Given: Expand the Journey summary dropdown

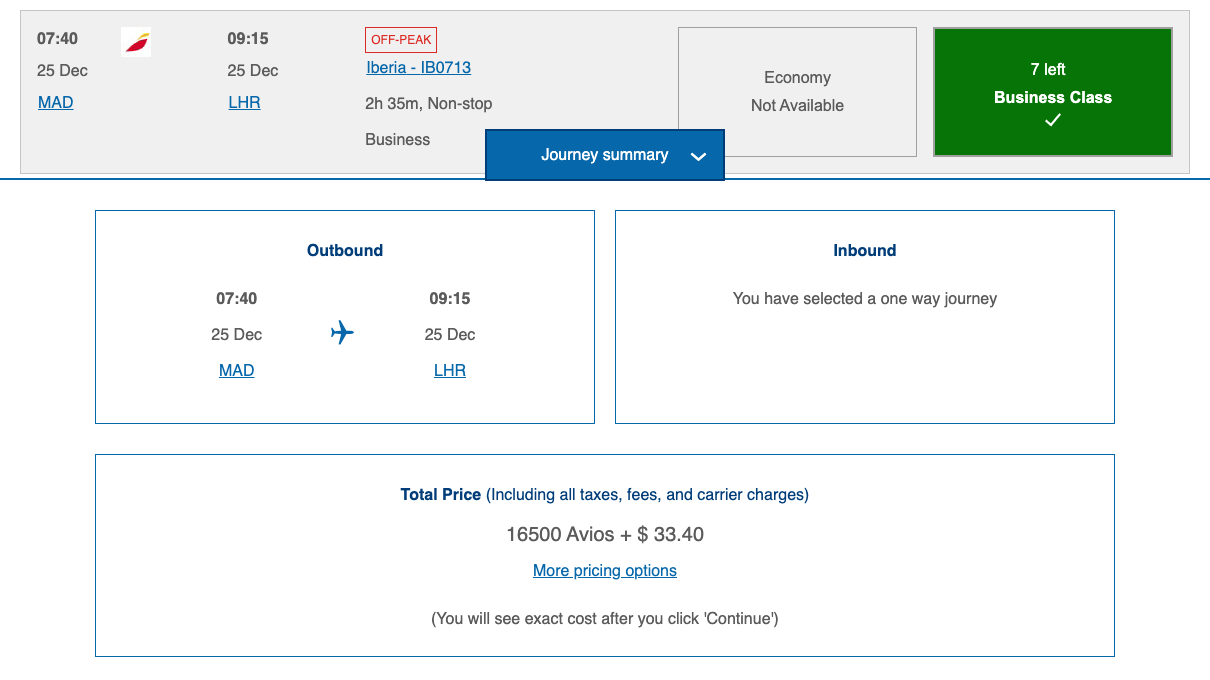Looking at the screenshot, I should tap(604, 155).
